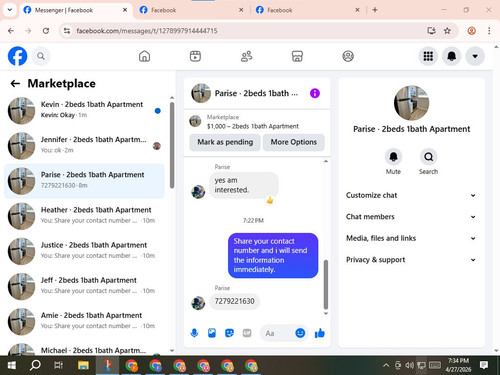
Task: Open File Explorer from taskbar
Action: [x=83, y=365]
